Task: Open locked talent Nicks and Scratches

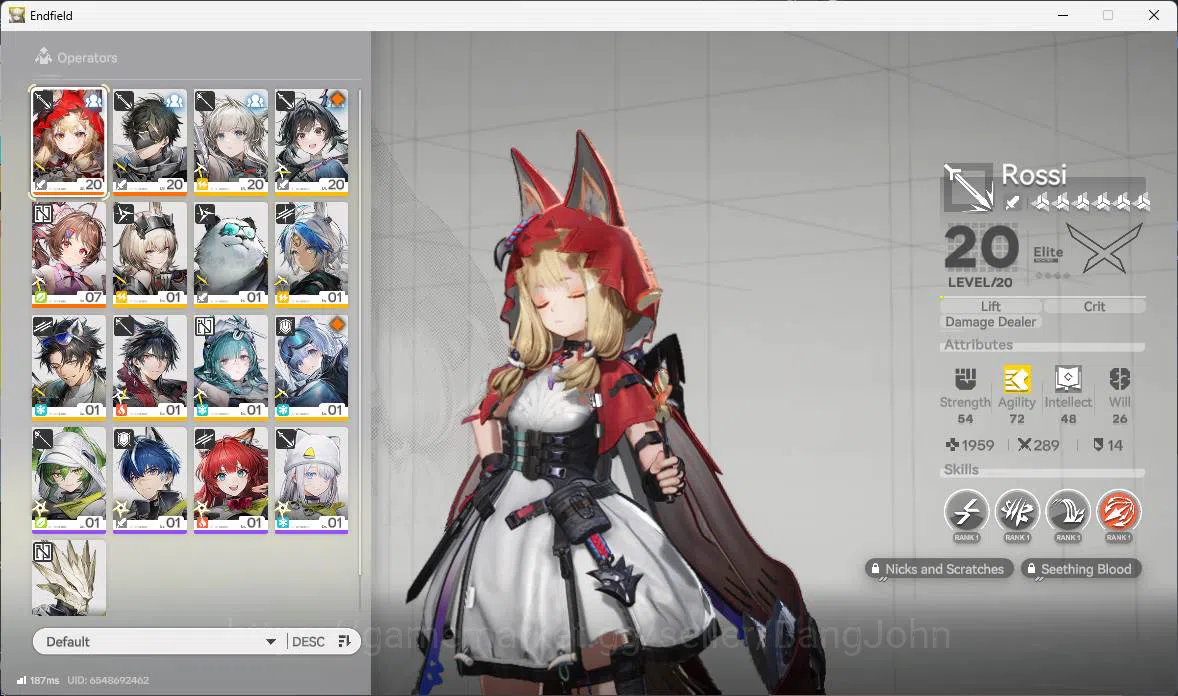Action: click(x=938, y=569)
